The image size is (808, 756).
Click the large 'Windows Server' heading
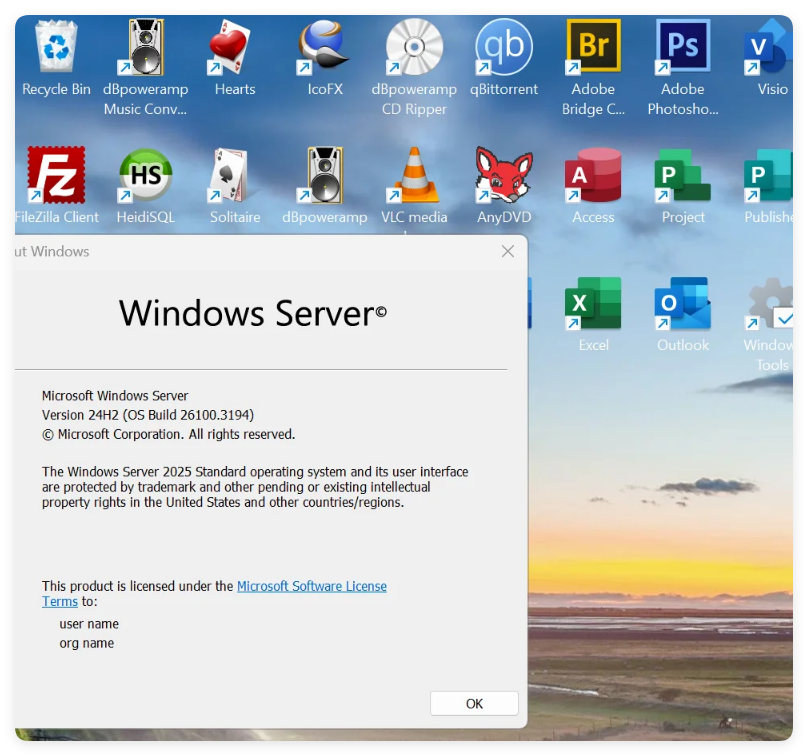pyautogui.click(x=252, y=313)
